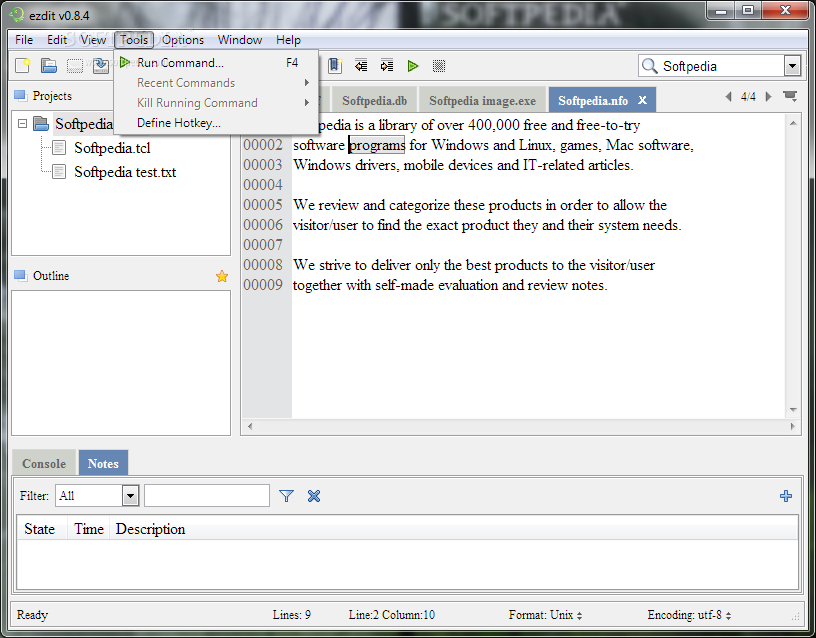Viewport: 816px width, 638px height.
Task: Switch to the Console tab
Action: (44, 463)
